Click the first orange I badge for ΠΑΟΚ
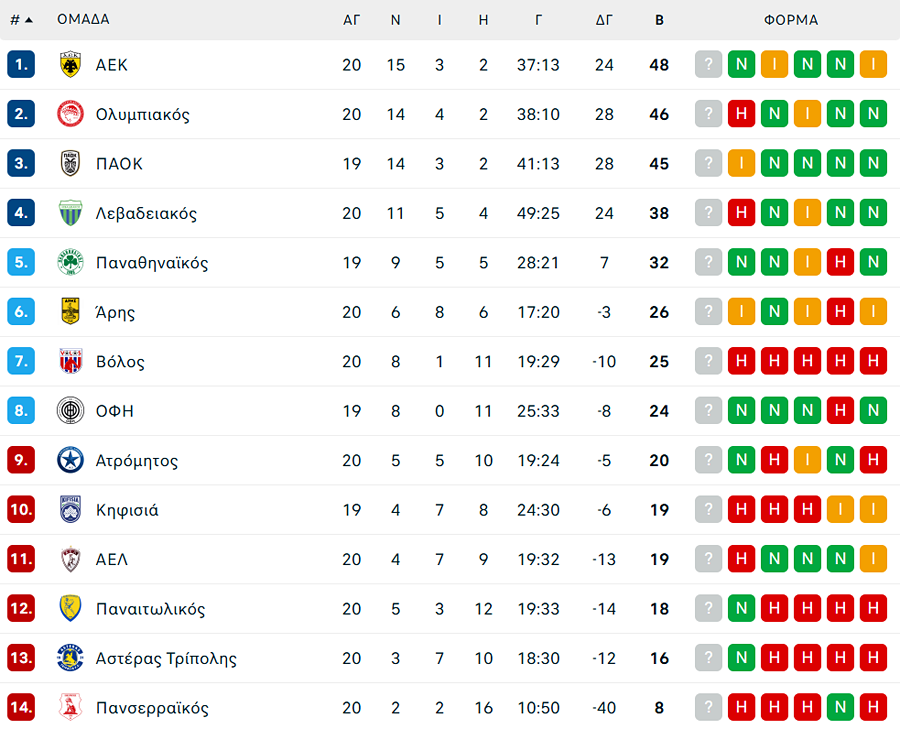This screenshot has width=900, height=729. pos(741,164)
